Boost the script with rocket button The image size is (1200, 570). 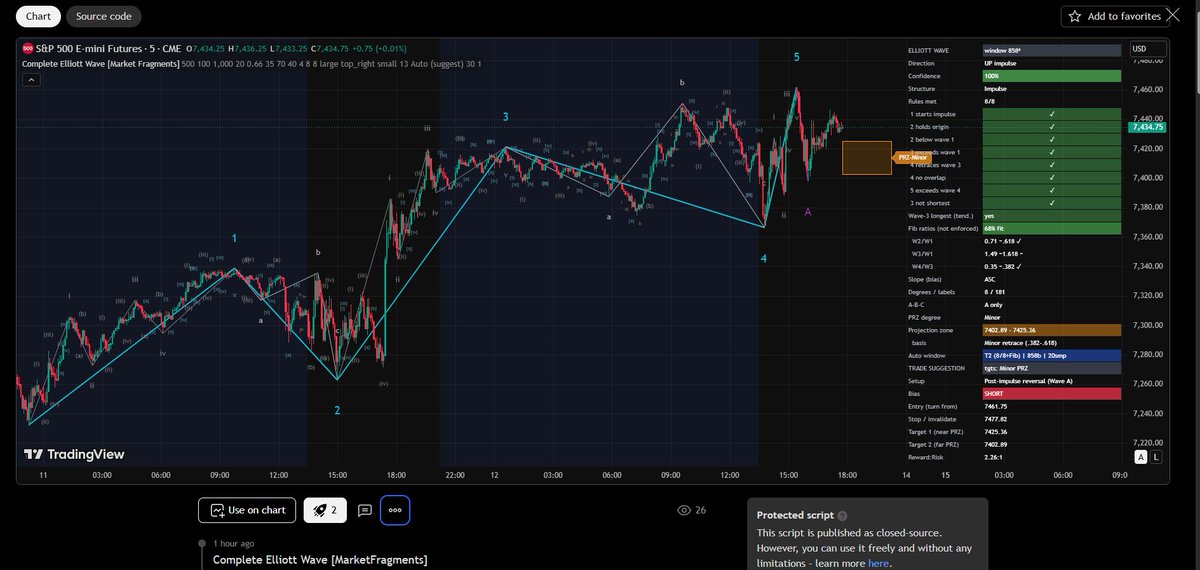pyautogui.click(x=324, y=510)
